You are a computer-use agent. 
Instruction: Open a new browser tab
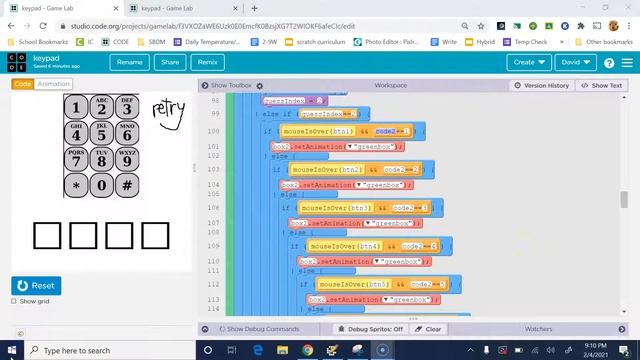point(254,8)
